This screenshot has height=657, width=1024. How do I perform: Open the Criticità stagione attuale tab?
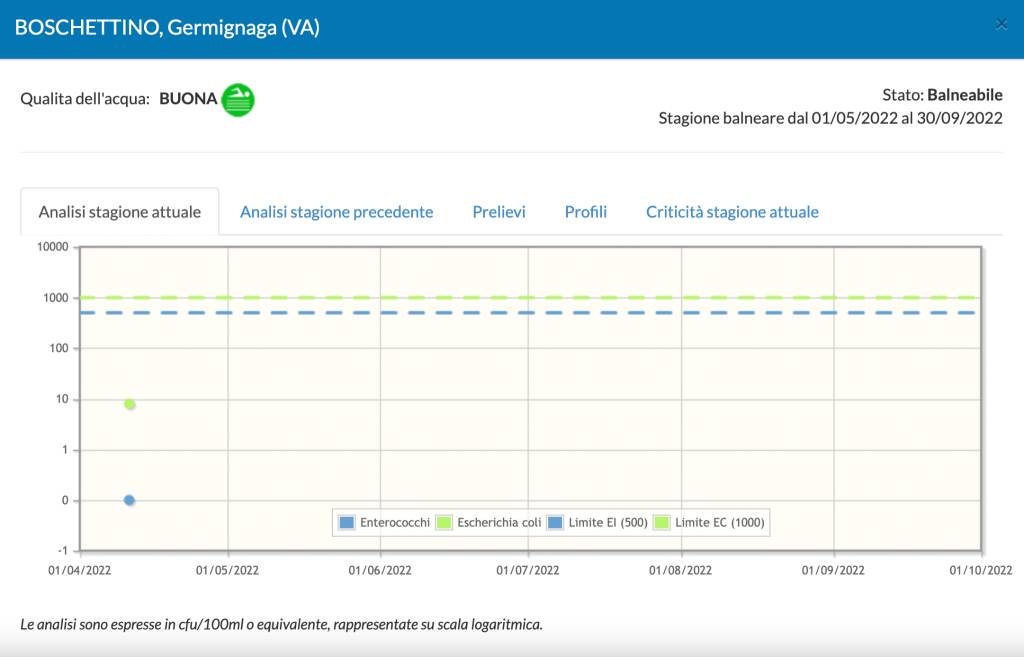pos(732,212)
